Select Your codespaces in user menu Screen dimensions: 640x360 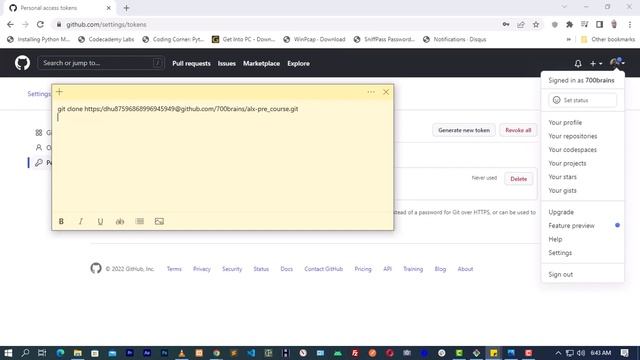[x=572, y=150]
